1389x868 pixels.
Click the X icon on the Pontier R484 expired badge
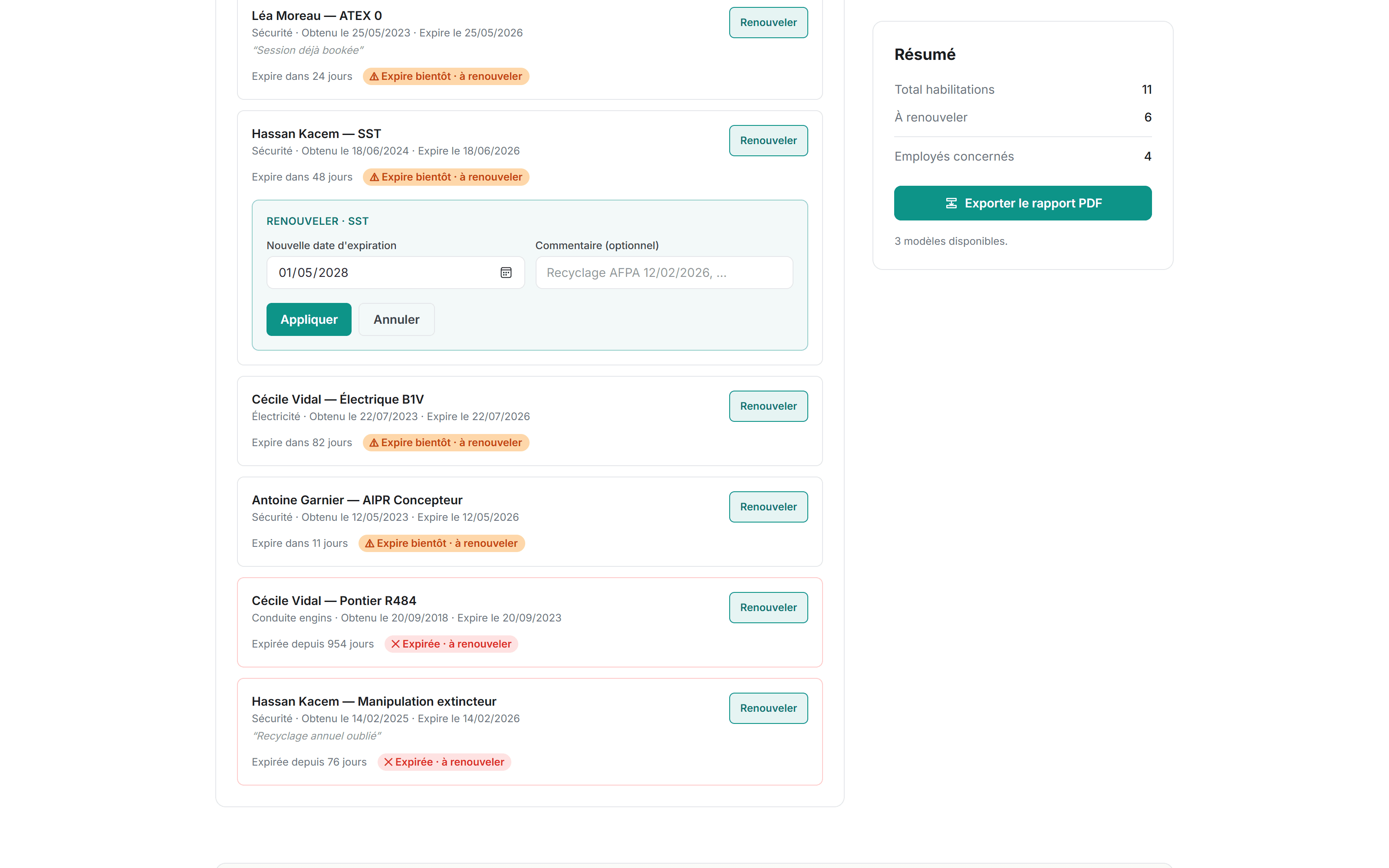click(x=395, y=644)
